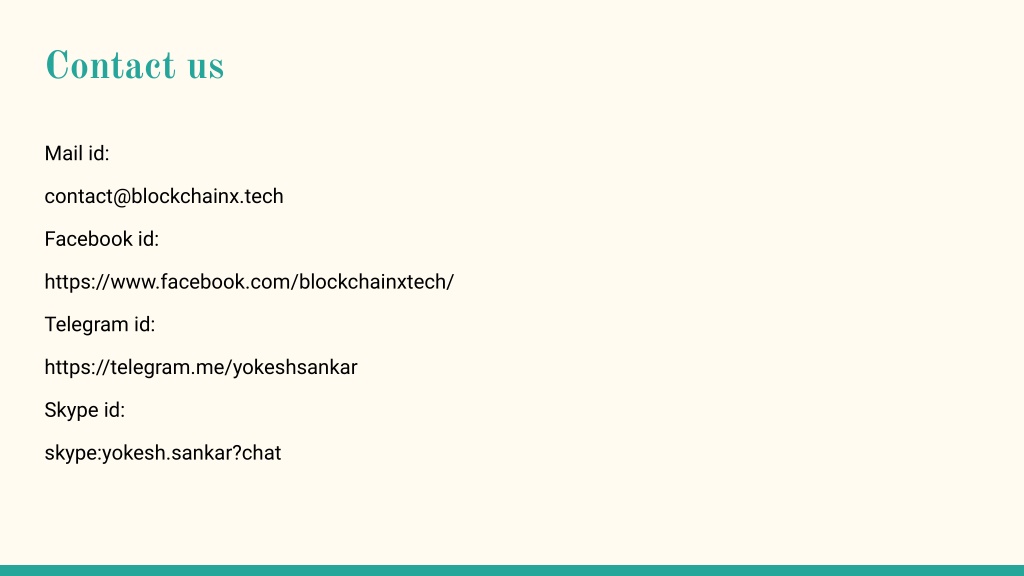
Task: Click the contact@blockchainx.tech email address
Action: pyautogui.click(x=164, y=196)
